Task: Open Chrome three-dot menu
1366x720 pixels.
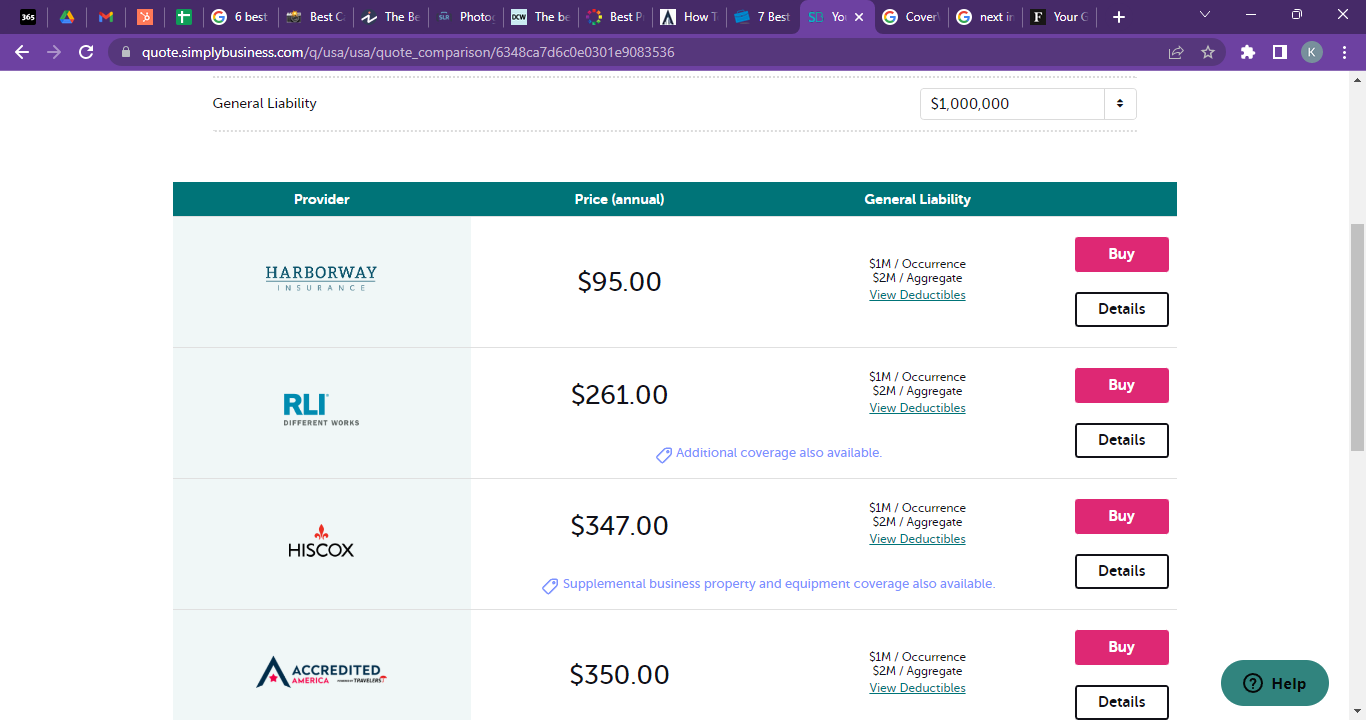Action: pyautogui.click(x=1343, y=52)
